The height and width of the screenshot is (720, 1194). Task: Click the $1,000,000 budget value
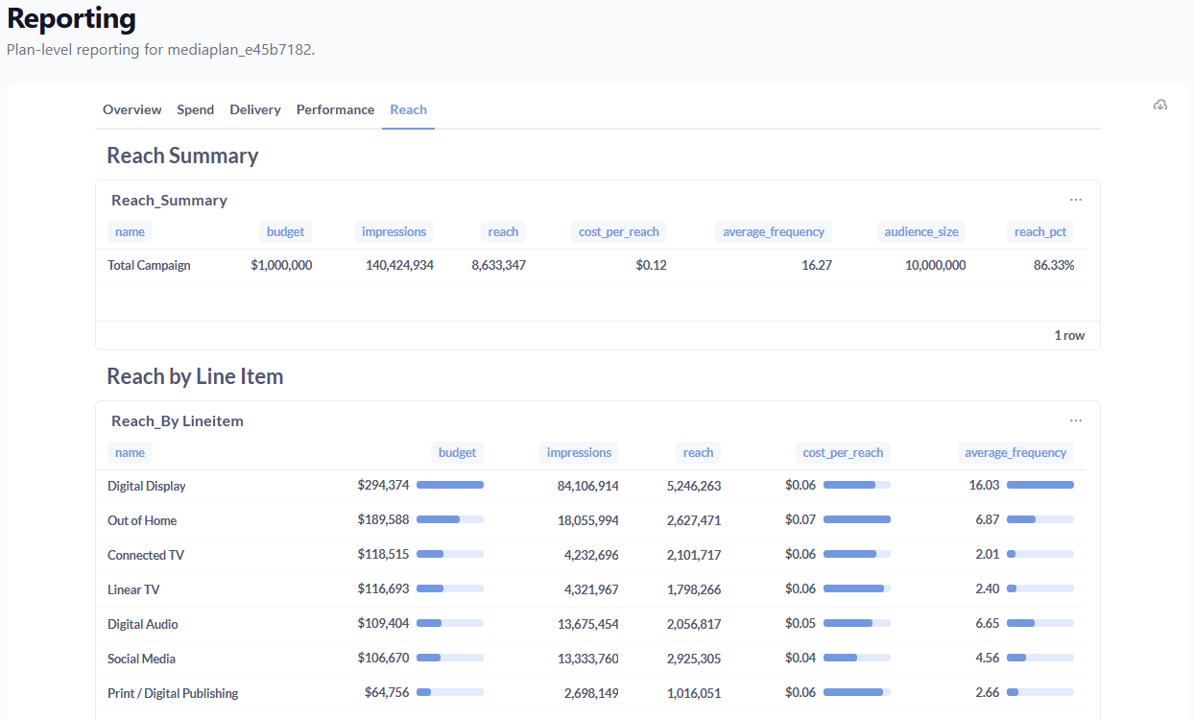pos(281,265)
